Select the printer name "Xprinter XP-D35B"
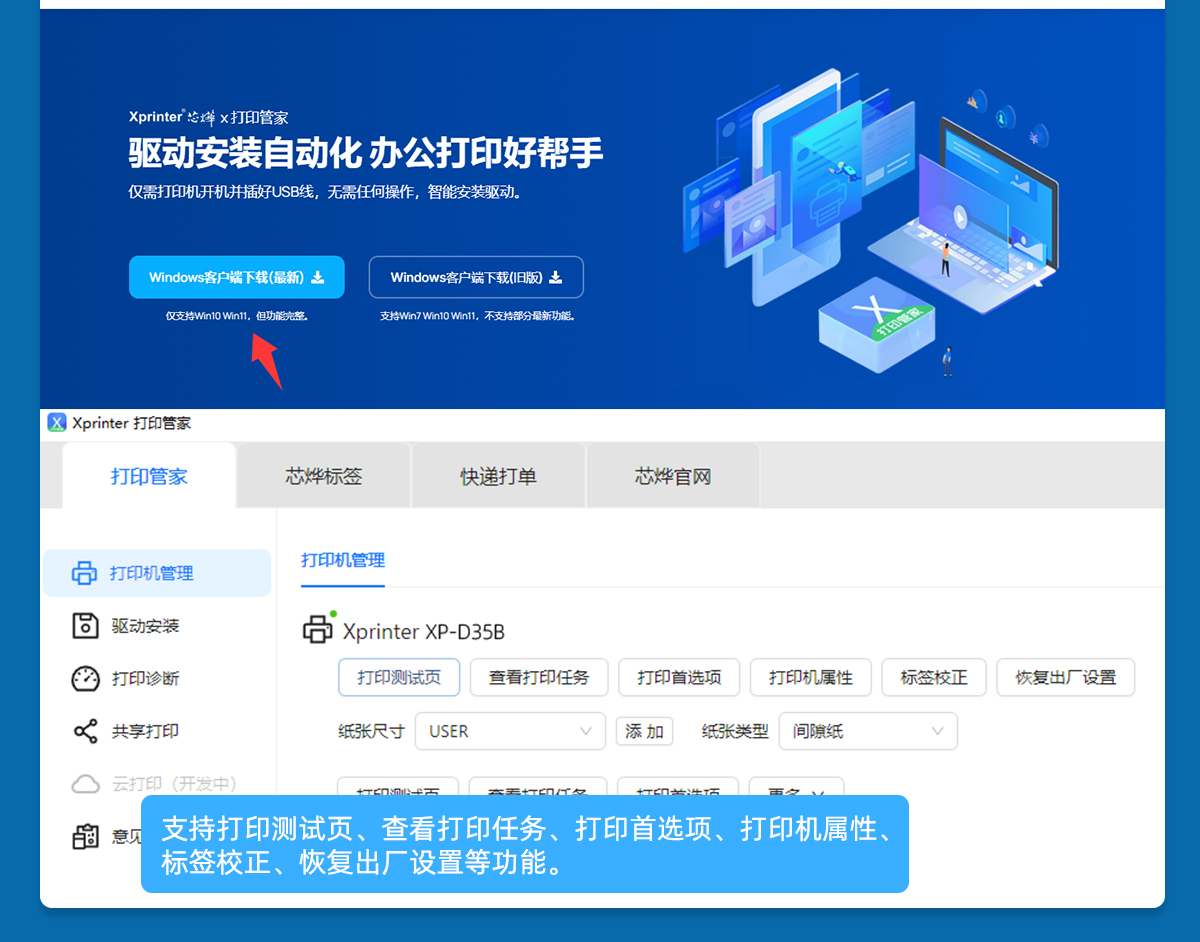Screen dimensions: 1200x942 424,631
